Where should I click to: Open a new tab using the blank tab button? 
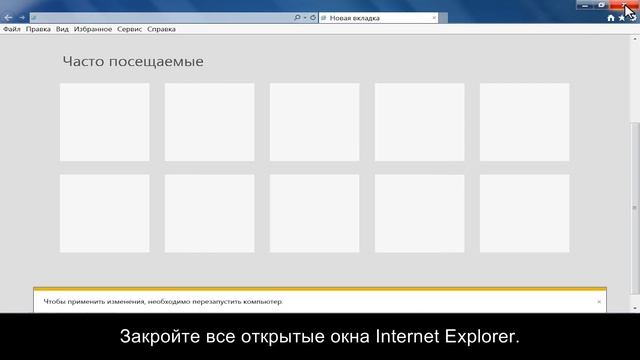443,18
